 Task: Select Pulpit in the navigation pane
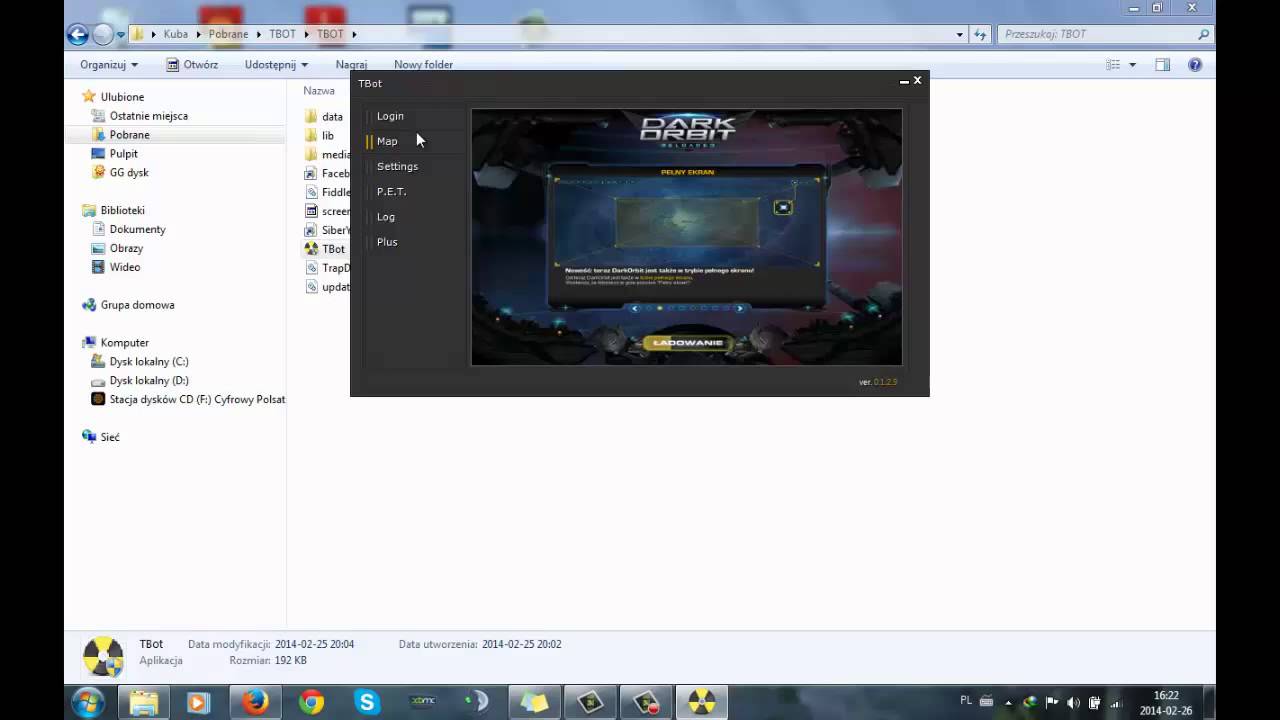tap(124, 154)
